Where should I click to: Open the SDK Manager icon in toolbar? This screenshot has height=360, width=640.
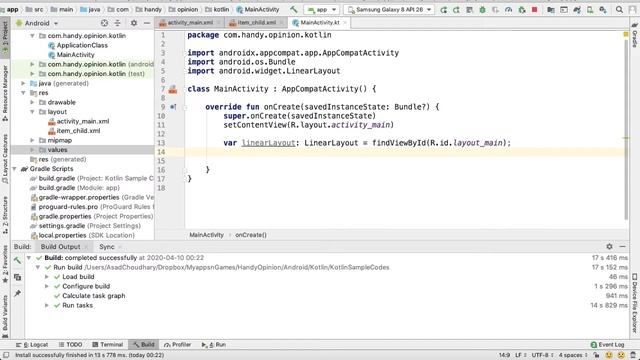tap(602, 9)
